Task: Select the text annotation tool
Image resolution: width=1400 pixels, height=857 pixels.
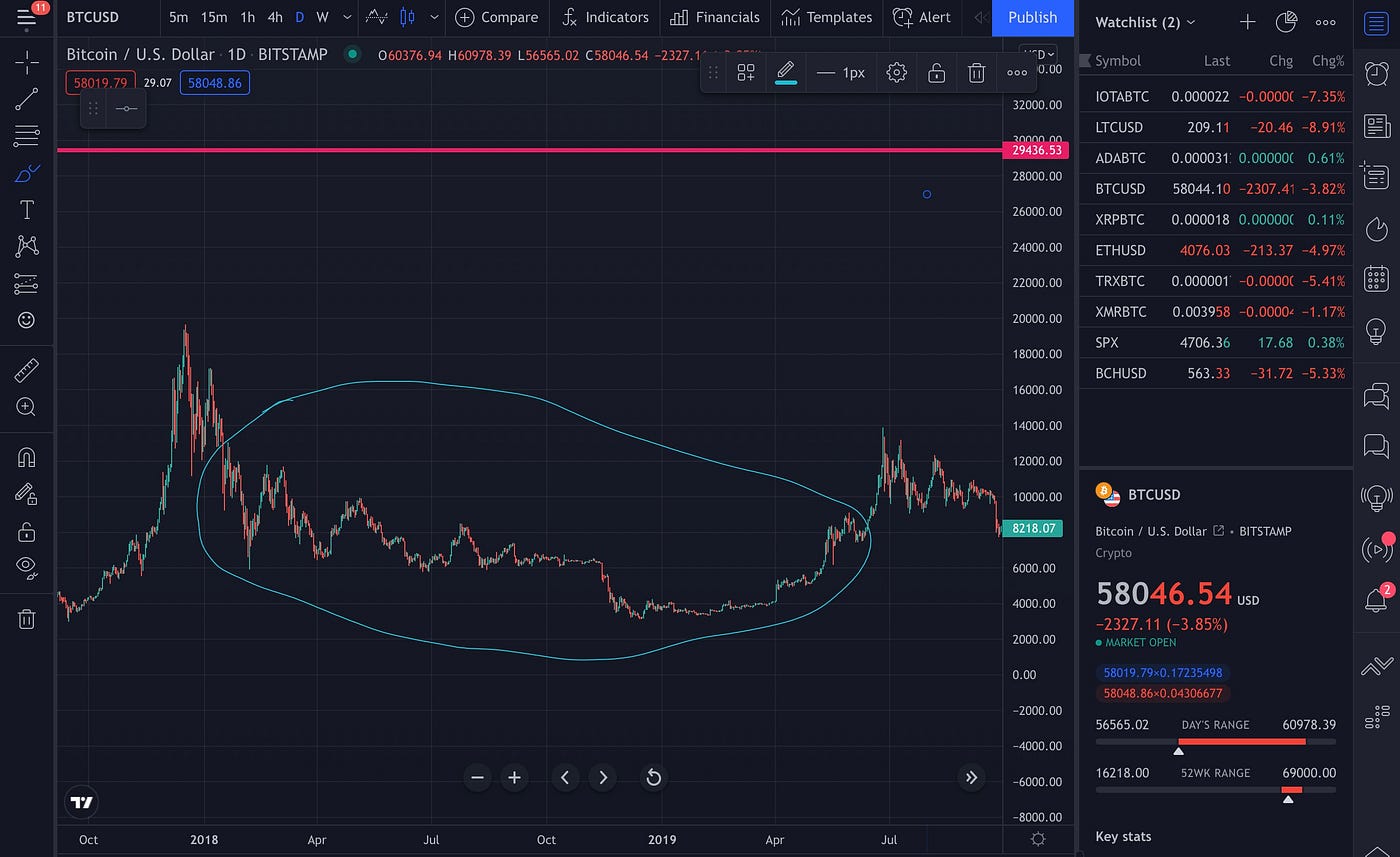Action: pos(27,209)
